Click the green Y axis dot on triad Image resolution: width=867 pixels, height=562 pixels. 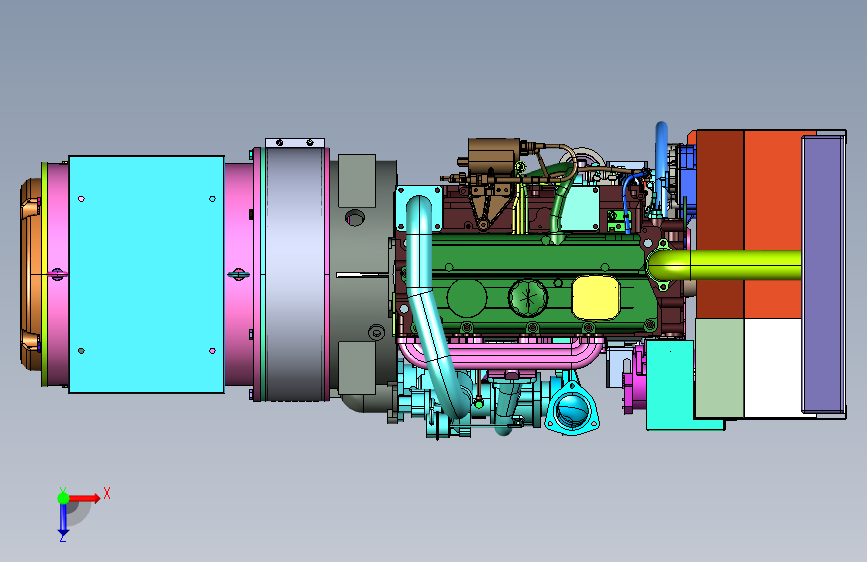(x=63, y=498)
